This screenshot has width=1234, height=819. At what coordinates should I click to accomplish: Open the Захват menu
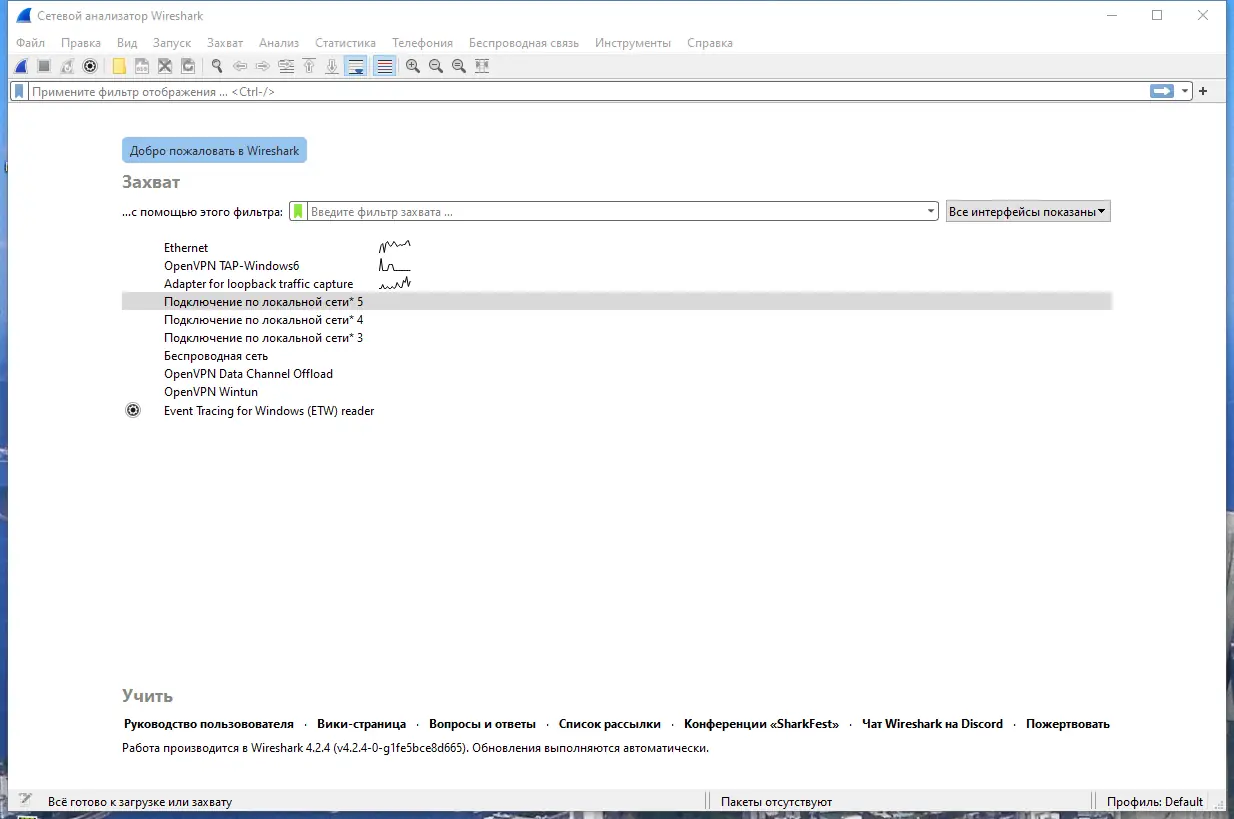[225, 43]
